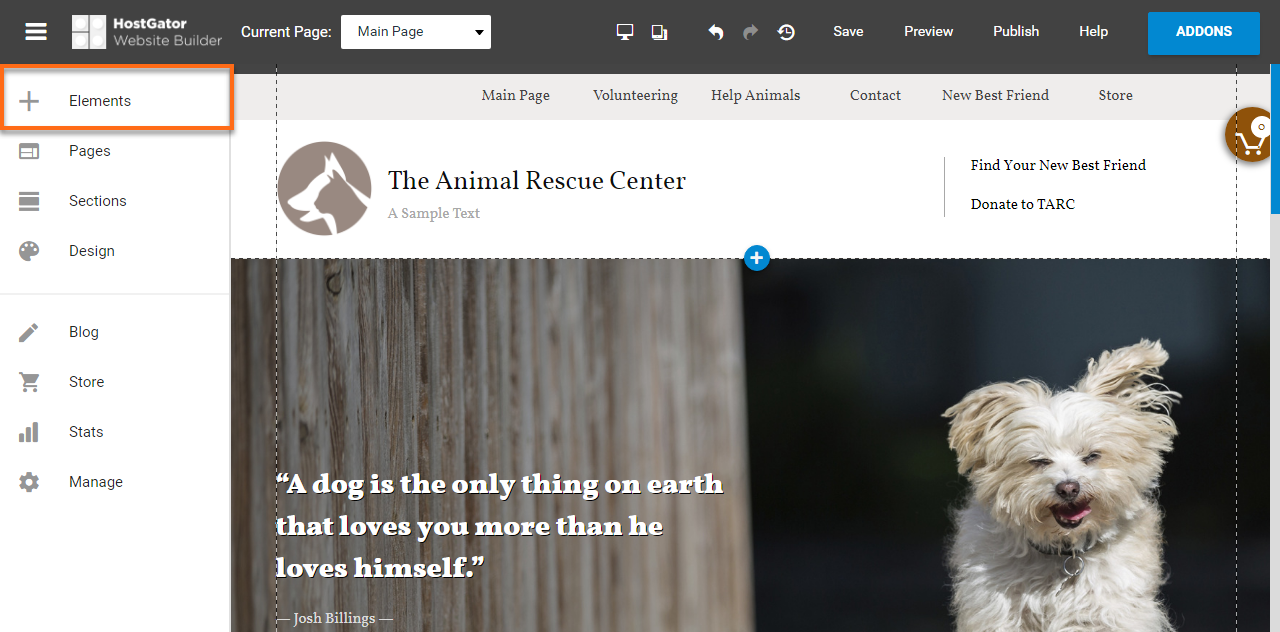Switch to mobile device view icon
Screen dimensions: 1280x632
click(x=659, y=32)
